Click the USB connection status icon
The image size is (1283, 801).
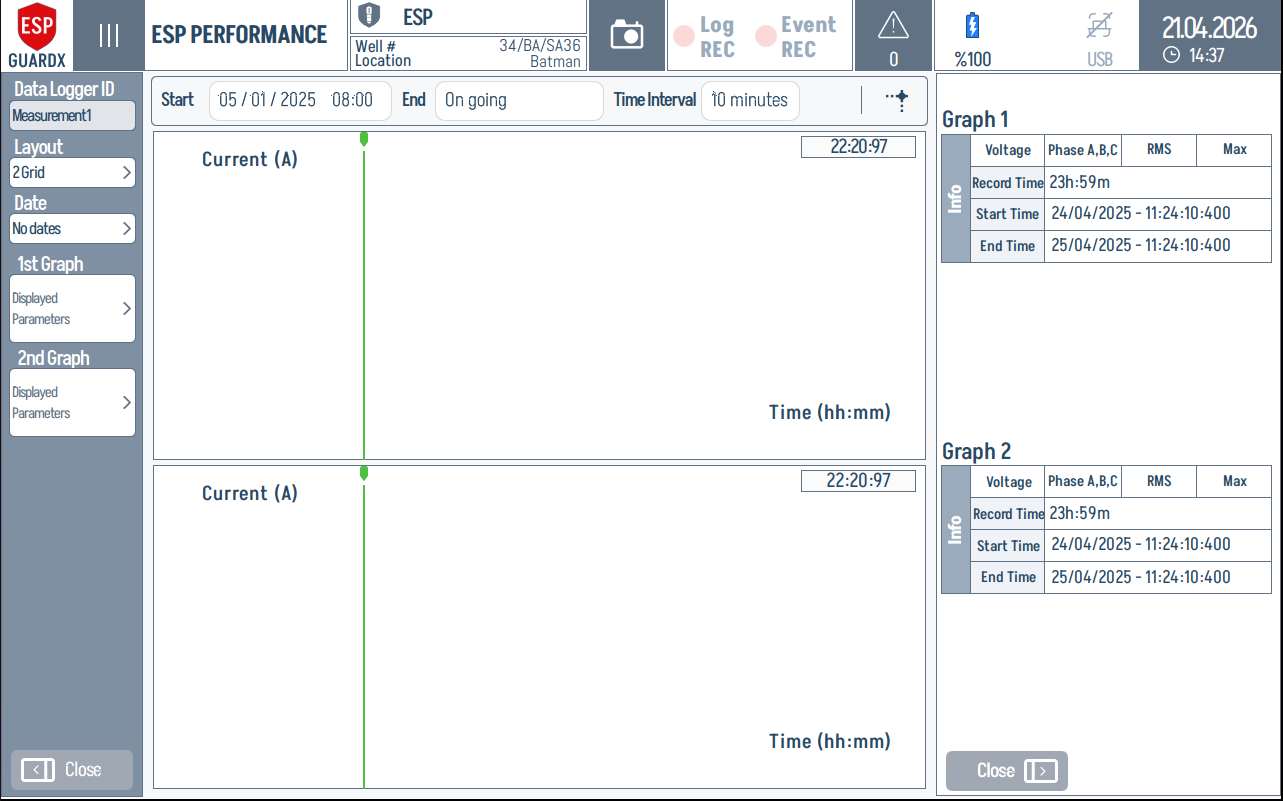coord(1100,27)
